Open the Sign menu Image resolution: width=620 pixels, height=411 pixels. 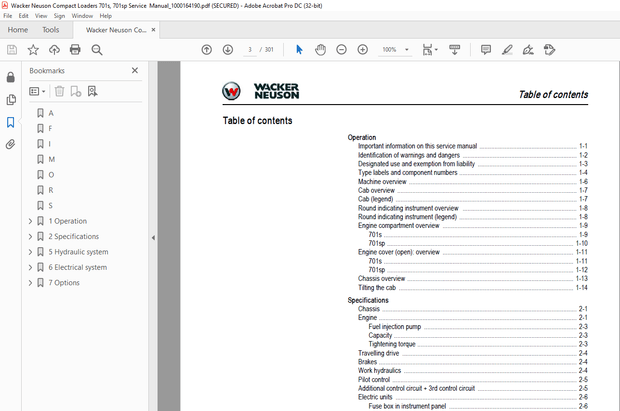pyautogui.click(x=59, y=16)
